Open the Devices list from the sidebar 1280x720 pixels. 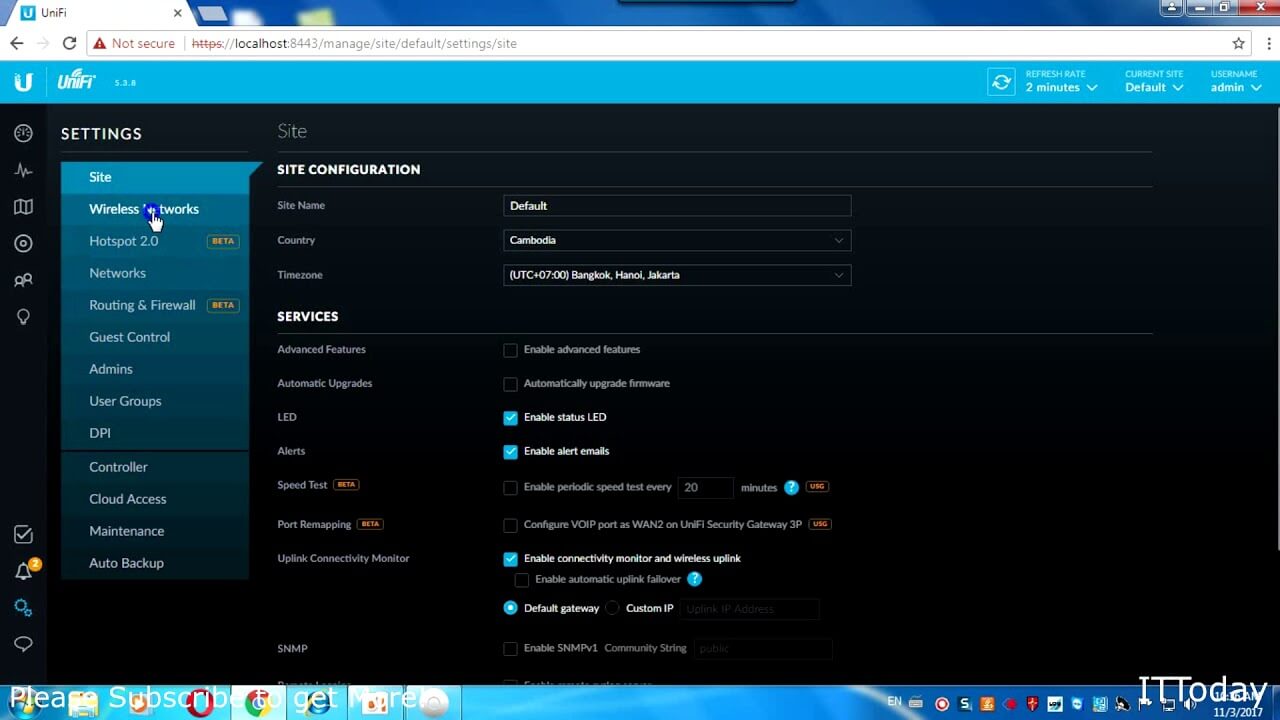23,243
